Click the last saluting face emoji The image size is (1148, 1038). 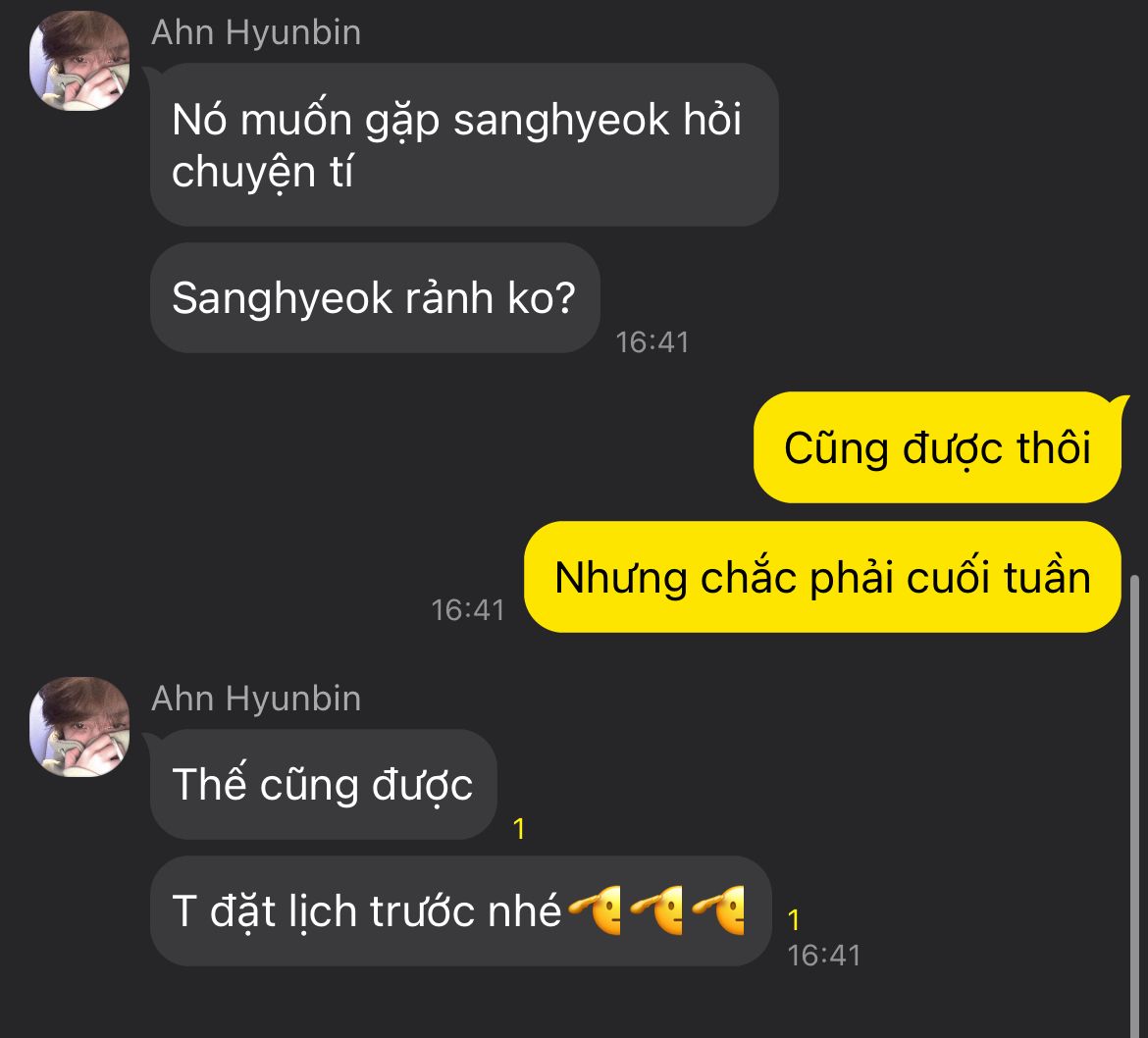click(718, 909)
